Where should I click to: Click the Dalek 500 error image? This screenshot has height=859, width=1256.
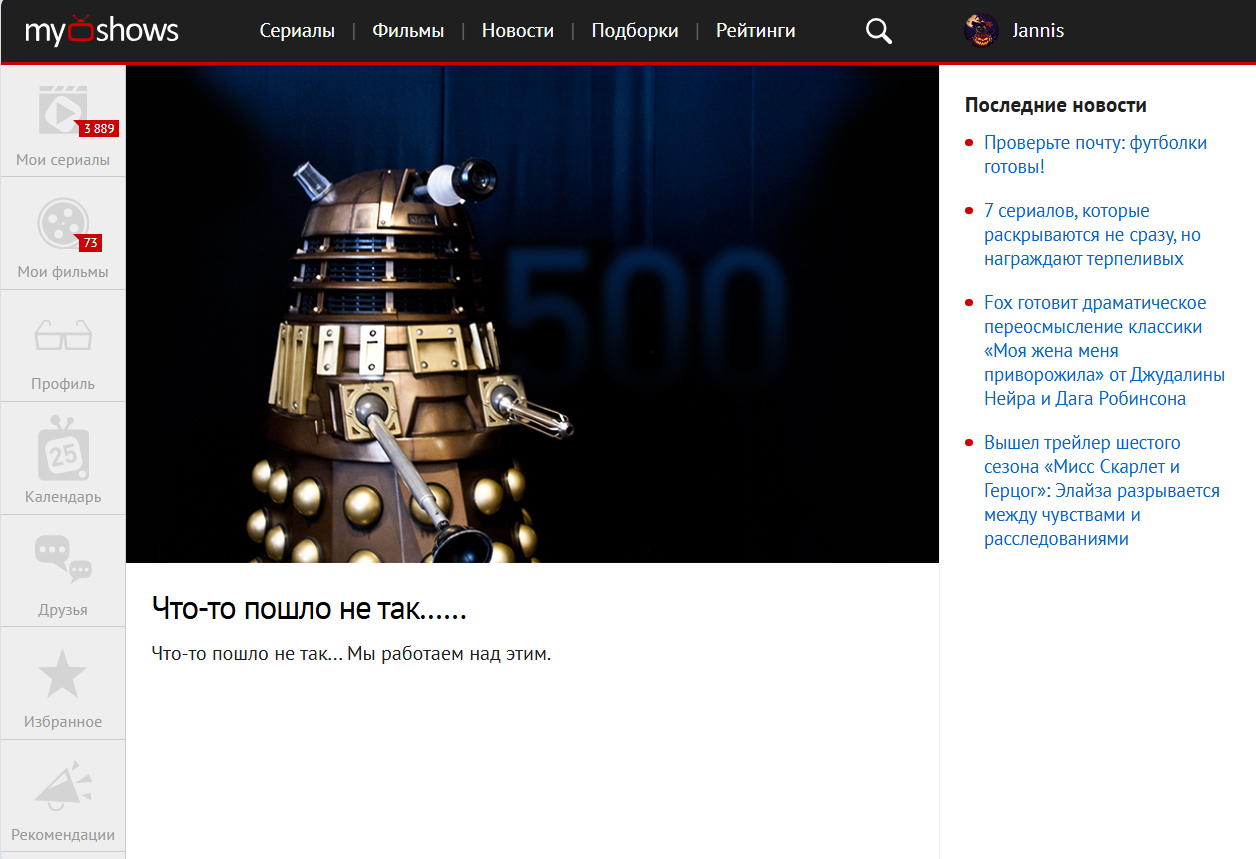point(532,314)
